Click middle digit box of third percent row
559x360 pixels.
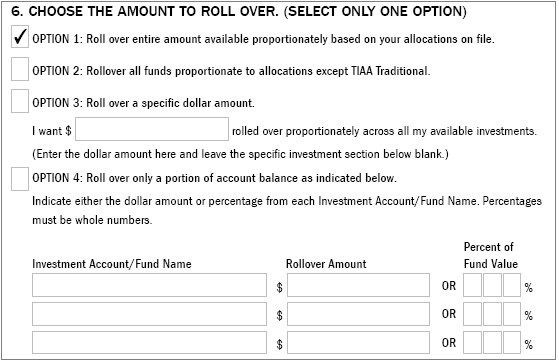[x=492, y=343]
